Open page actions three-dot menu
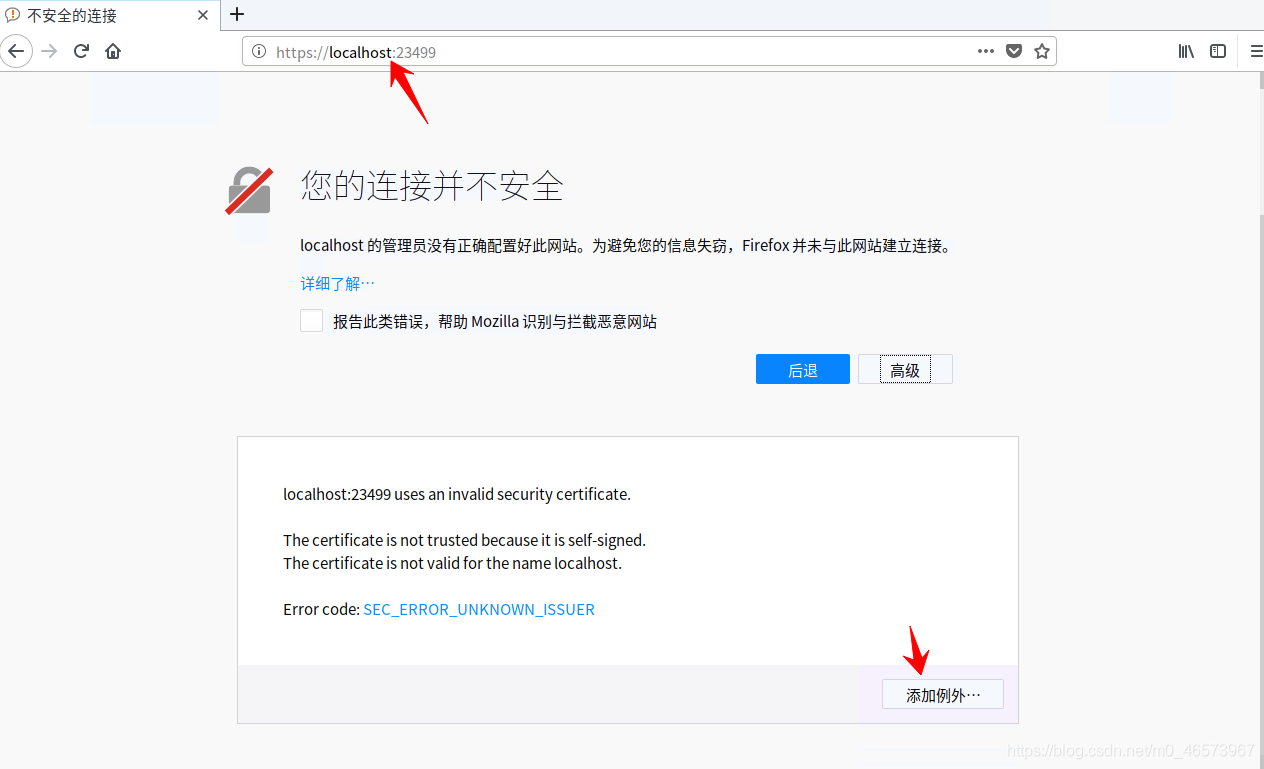Image resolution: width=1264 pixels, height=769 pixels. pos(986,51)
